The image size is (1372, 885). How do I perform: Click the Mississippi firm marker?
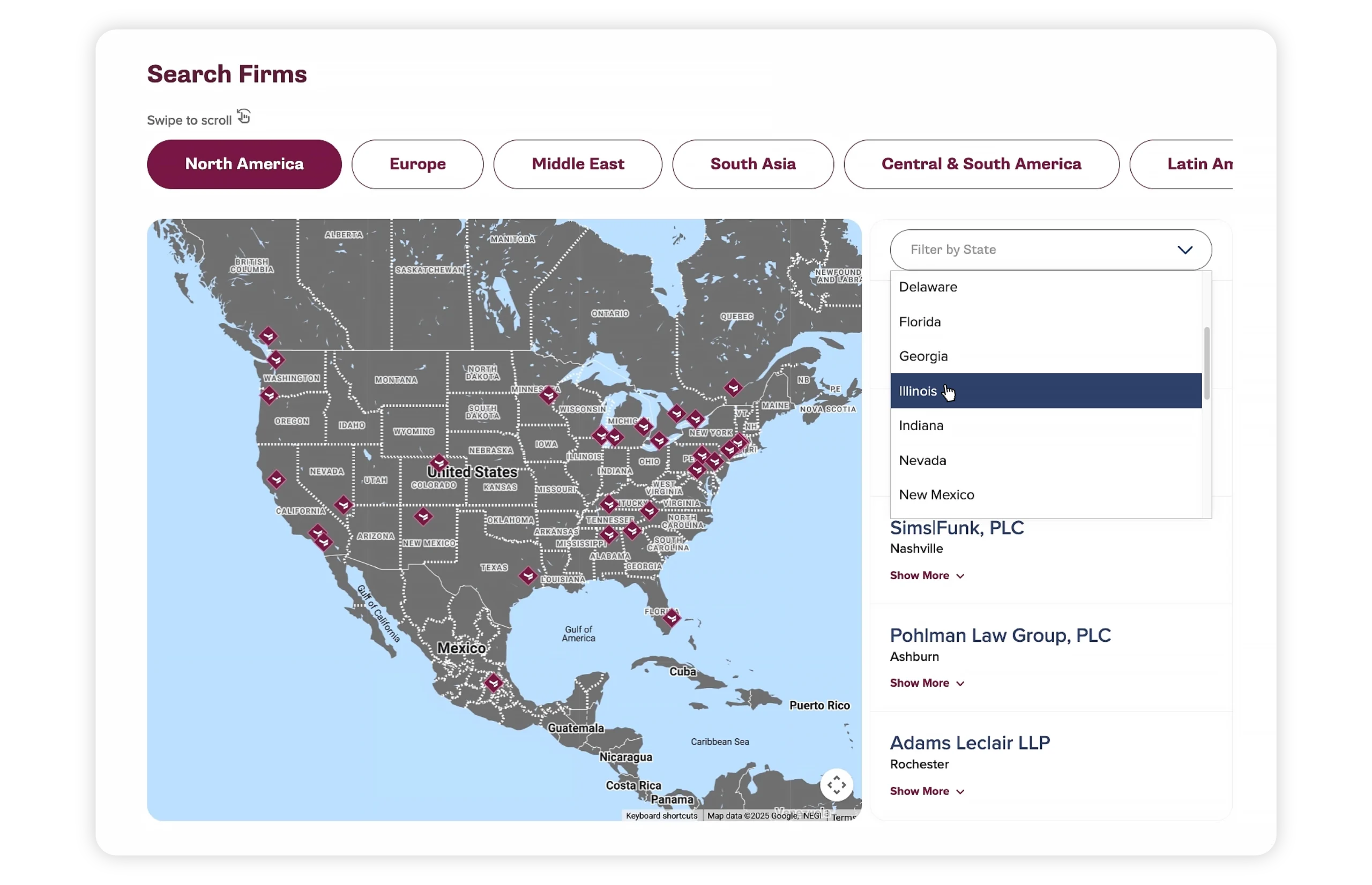pyautogui.click(x=609, y=535)
